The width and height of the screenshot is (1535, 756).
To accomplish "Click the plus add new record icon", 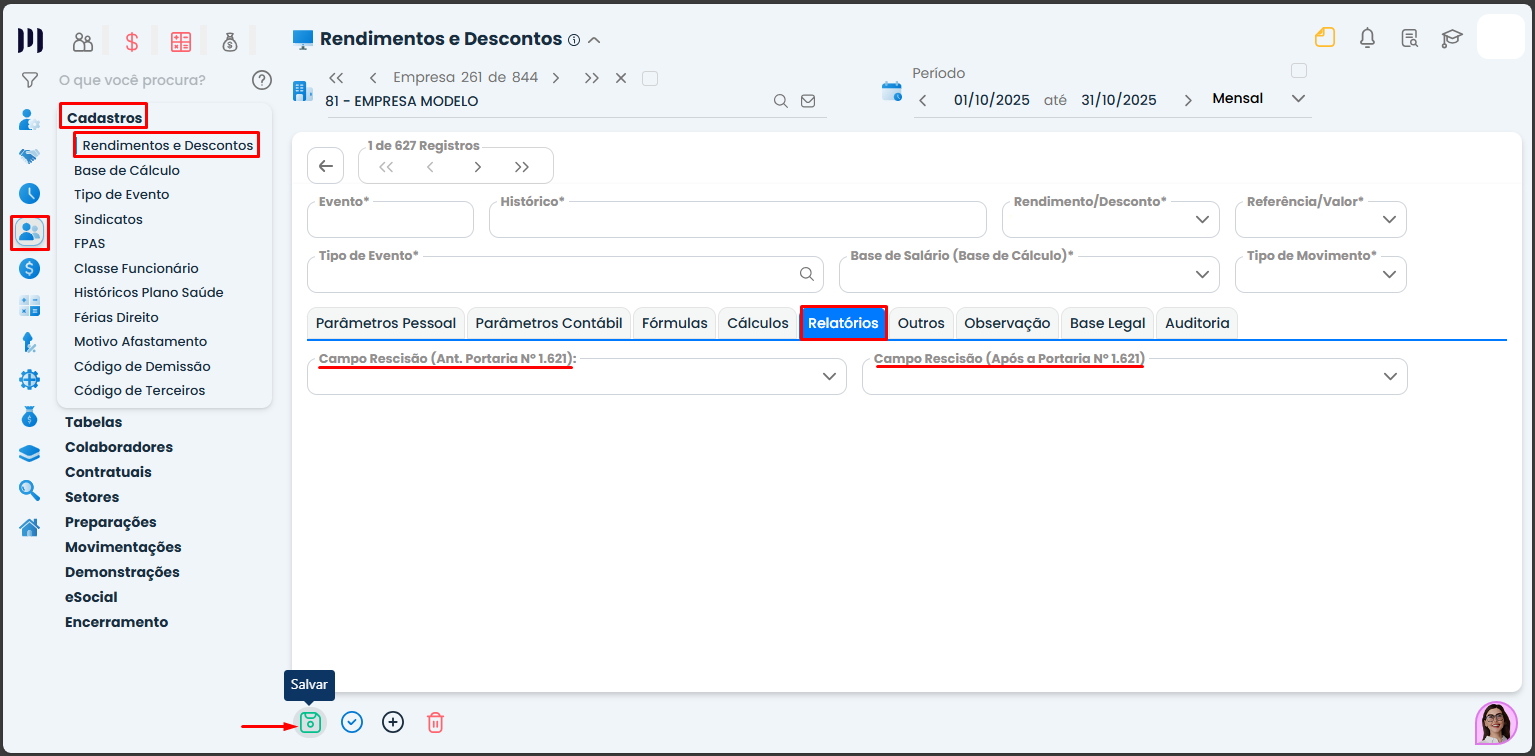I will (x=393, y=722).
